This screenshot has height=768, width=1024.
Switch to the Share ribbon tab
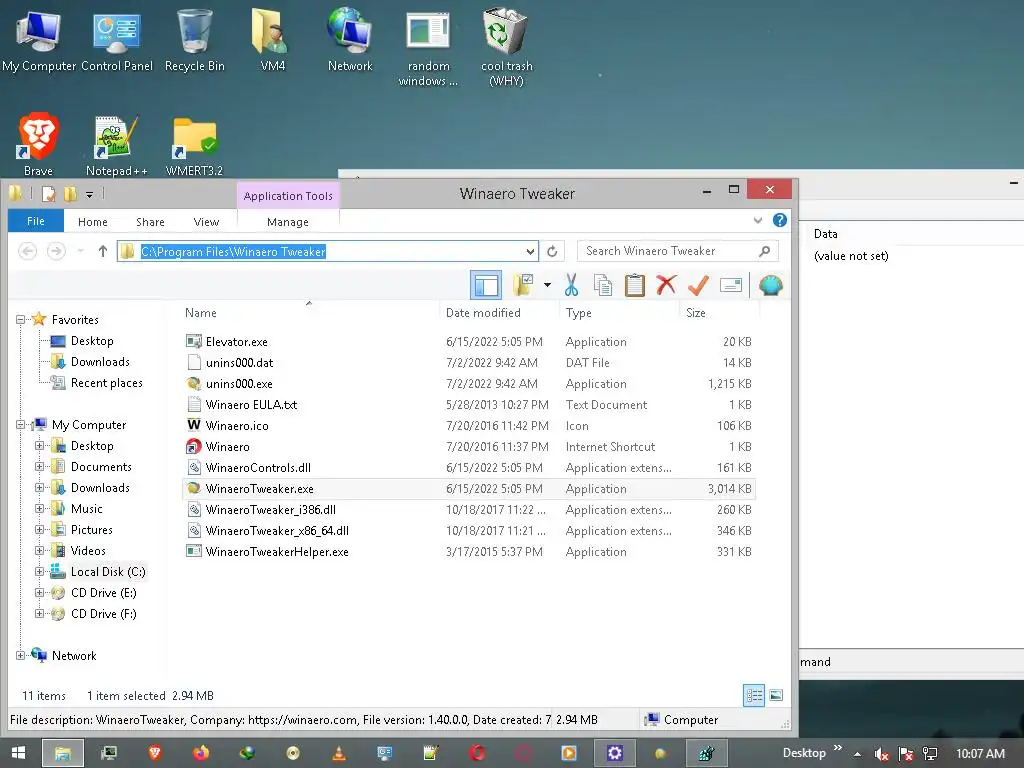click(x=150, y=222)
